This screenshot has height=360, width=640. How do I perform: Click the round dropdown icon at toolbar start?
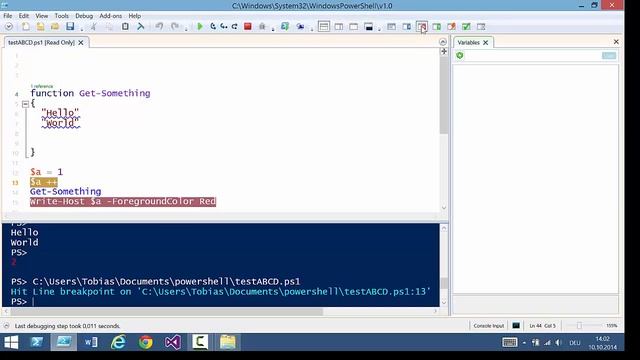point(9,27)
